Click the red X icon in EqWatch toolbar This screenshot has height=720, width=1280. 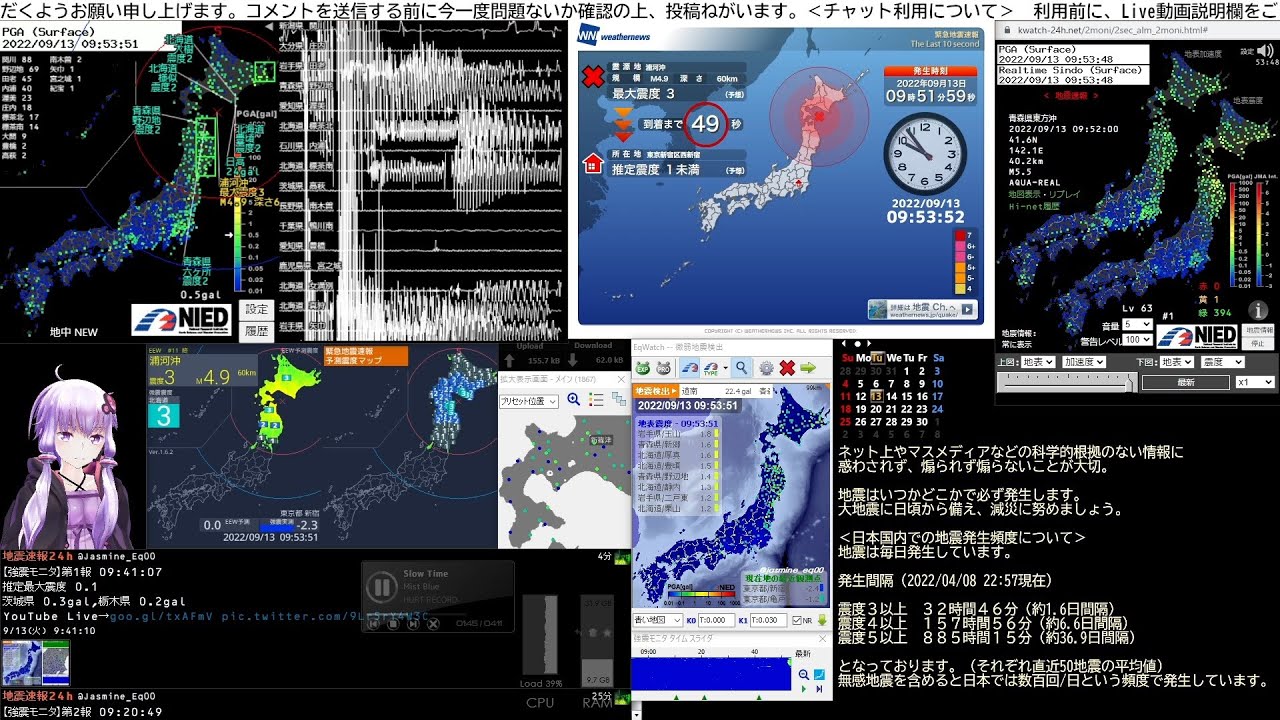click(x=786, y=368)
